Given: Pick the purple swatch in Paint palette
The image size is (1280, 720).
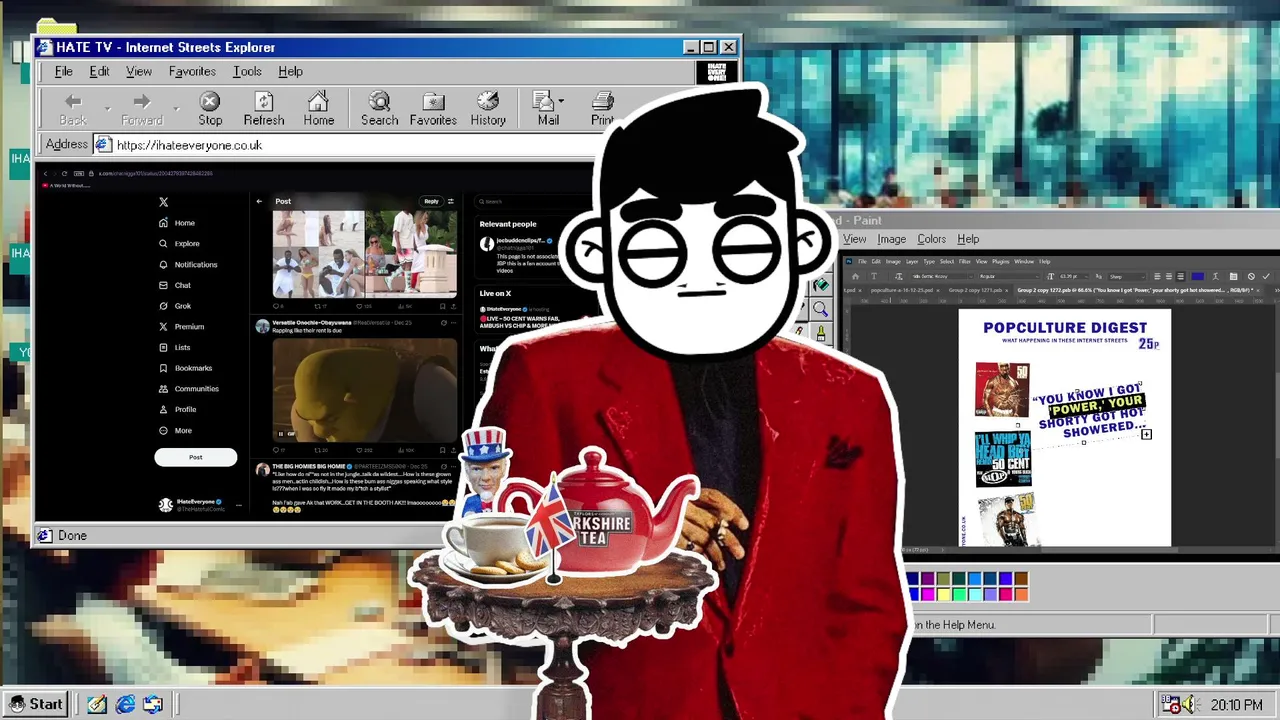Looking at the screenshot, I should (x=926, y=580).
